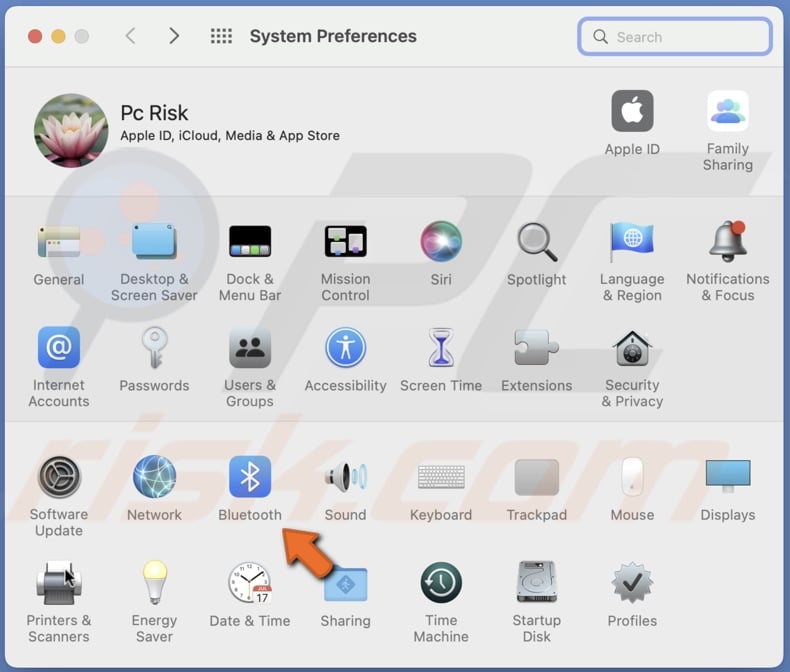This screenshot has width=790, height=672.
Task: Open Apple ID settings
Action: click(632, 112)
